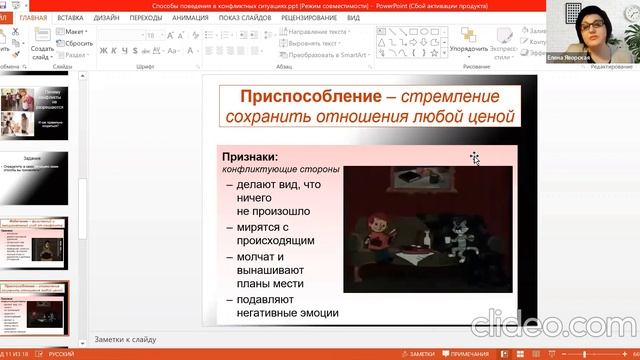Switch to ВИД ribbon tab
The height and width of the screenshot is (360, 640).
[353, 18]
